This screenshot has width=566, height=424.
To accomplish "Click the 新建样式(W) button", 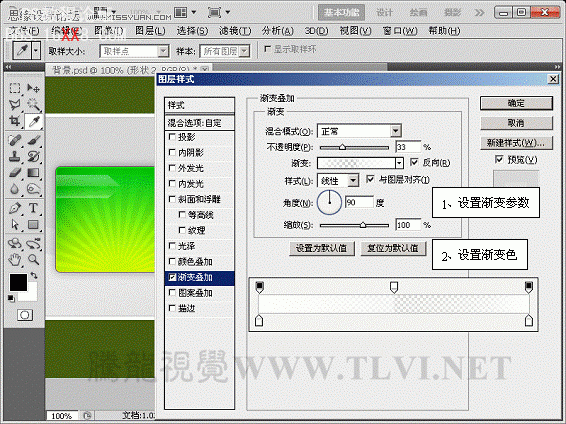I will 516,143.
